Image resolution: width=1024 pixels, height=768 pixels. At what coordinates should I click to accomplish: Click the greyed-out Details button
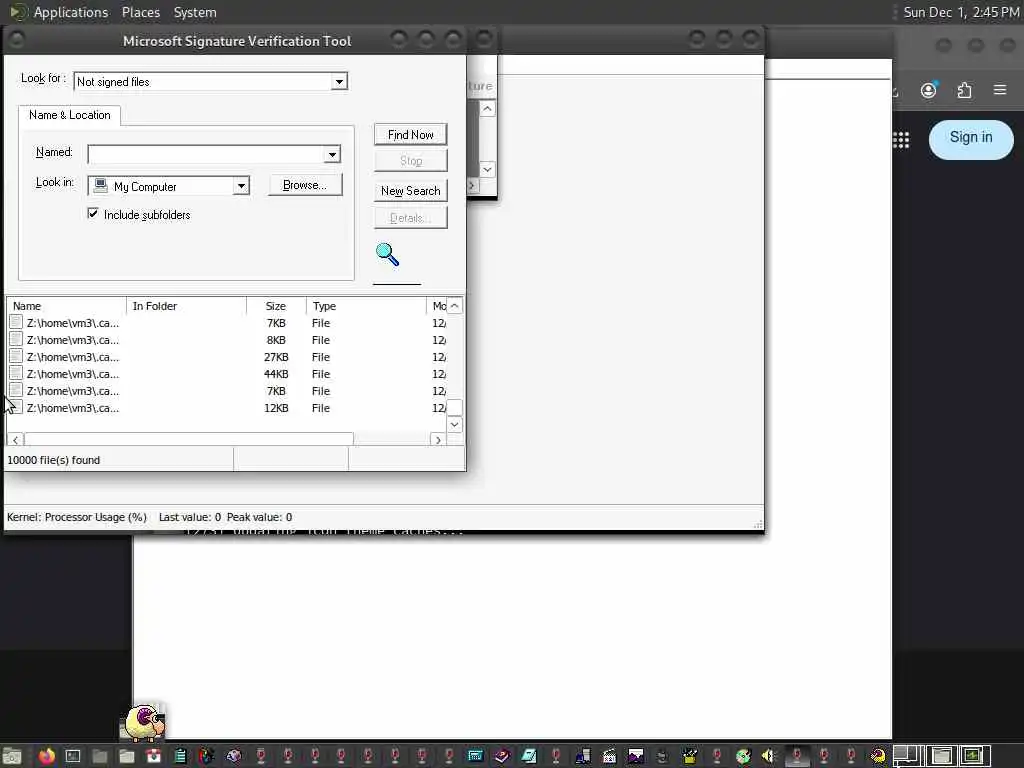[x=410, y=218]
